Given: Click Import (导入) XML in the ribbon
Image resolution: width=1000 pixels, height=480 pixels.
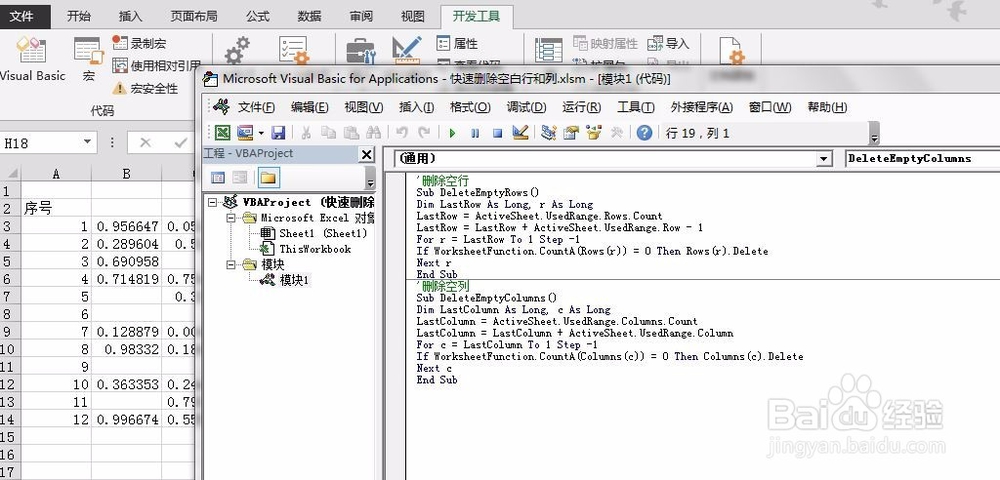Looking at the screenshot, I should tap(668, 43).
